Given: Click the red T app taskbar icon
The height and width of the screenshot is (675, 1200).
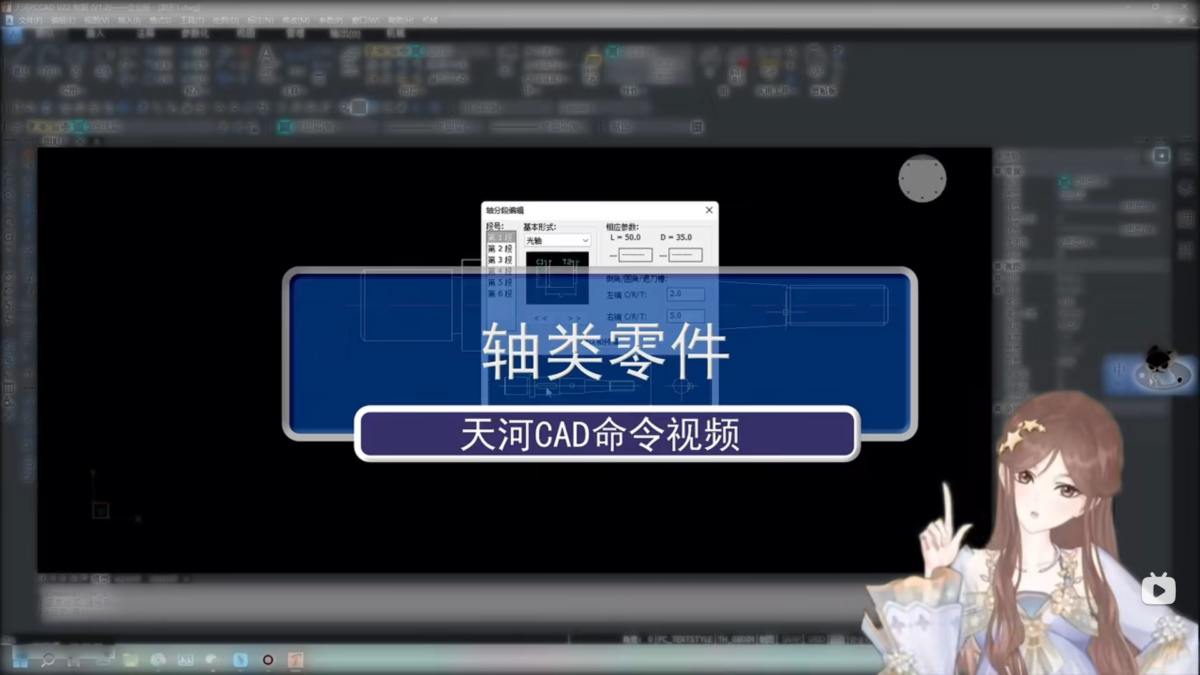Looking at the screenshot, I should (296, 660).
